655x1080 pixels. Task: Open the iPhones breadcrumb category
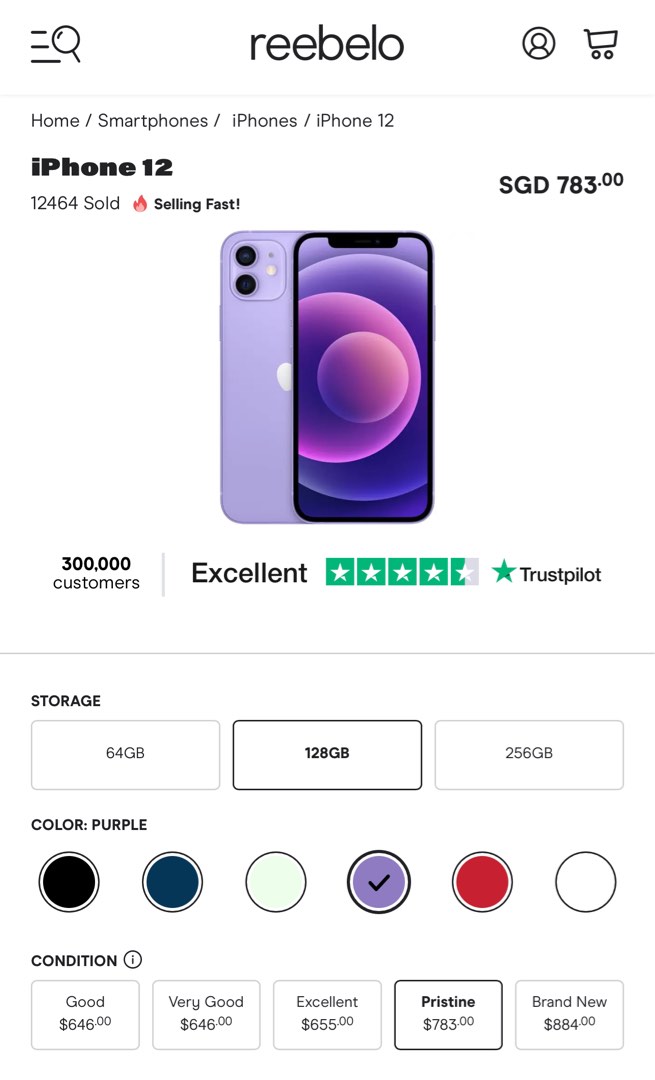263,120
